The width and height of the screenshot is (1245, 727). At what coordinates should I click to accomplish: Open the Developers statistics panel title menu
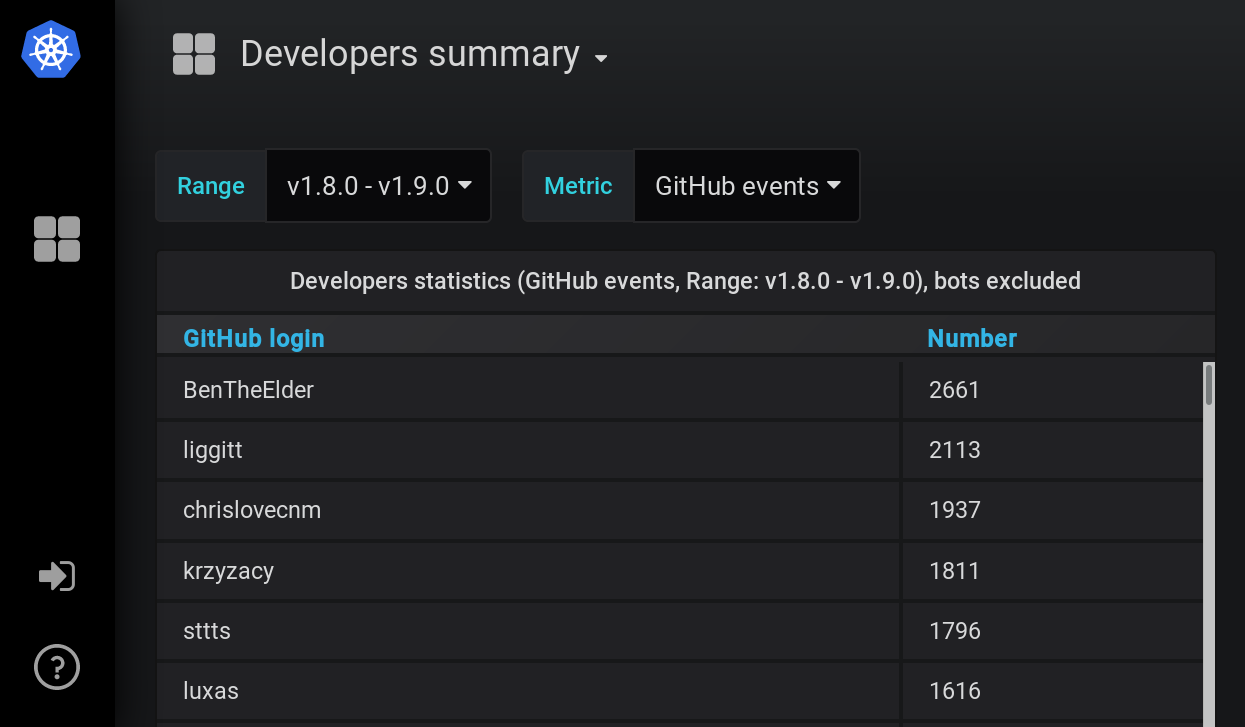point(685,281)
